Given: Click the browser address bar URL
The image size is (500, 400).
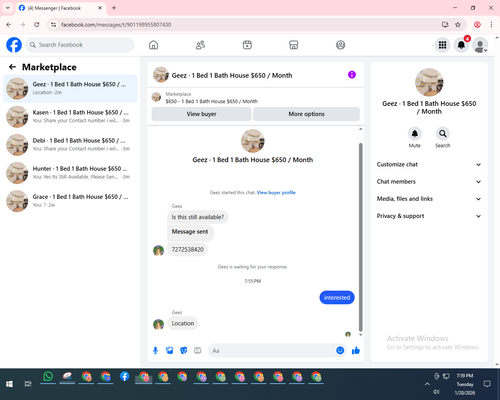Looking at the screenshot, I should (116, 25).
